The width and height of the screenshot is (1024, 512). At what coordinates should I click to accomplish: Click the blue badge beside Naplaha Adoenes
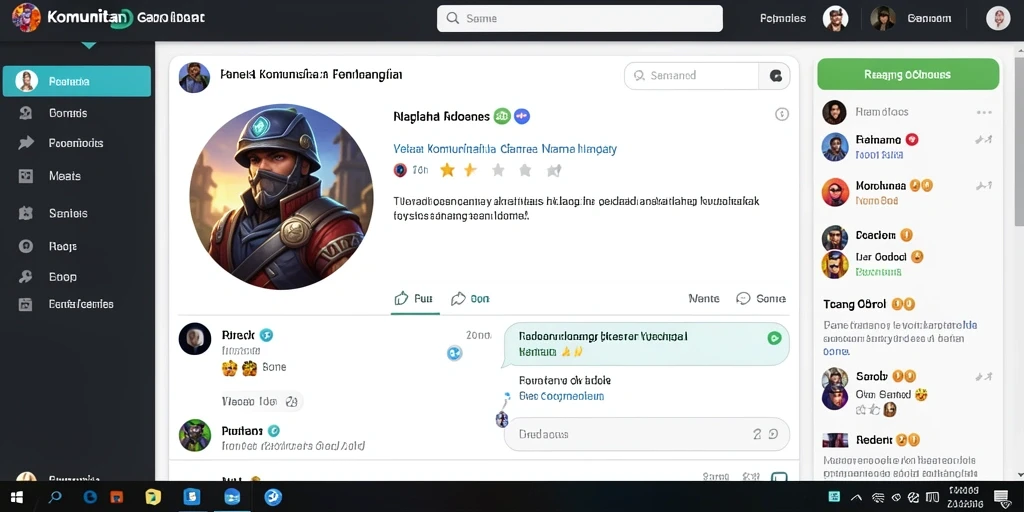pos(521,116)
